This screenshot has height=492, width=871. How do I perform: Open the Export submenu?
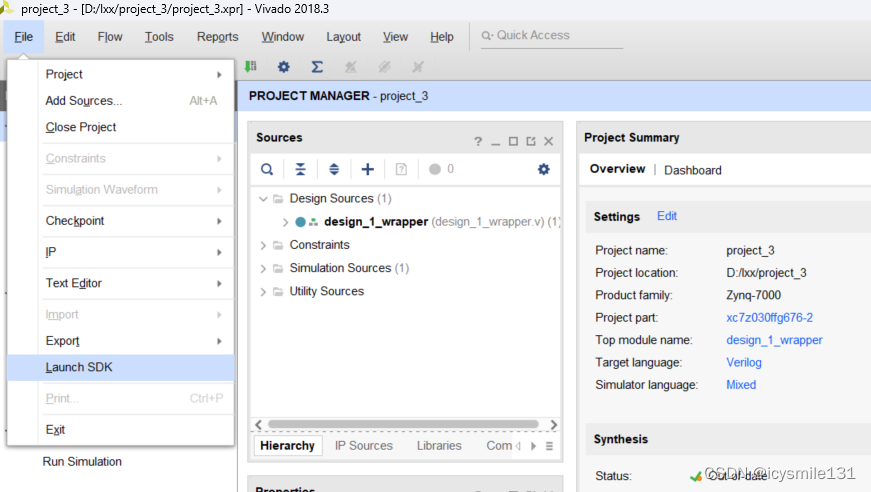pyautogui.click(x=121, y=341)
